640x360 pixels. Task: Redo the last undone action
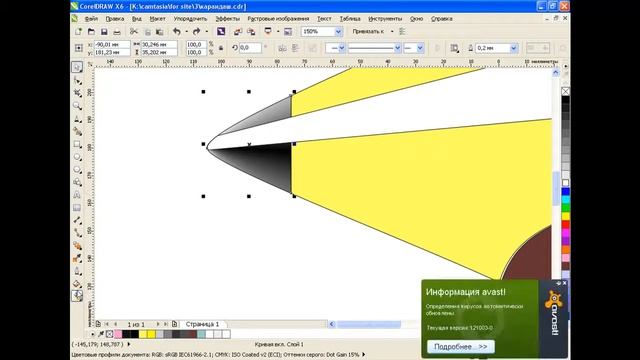196,31
